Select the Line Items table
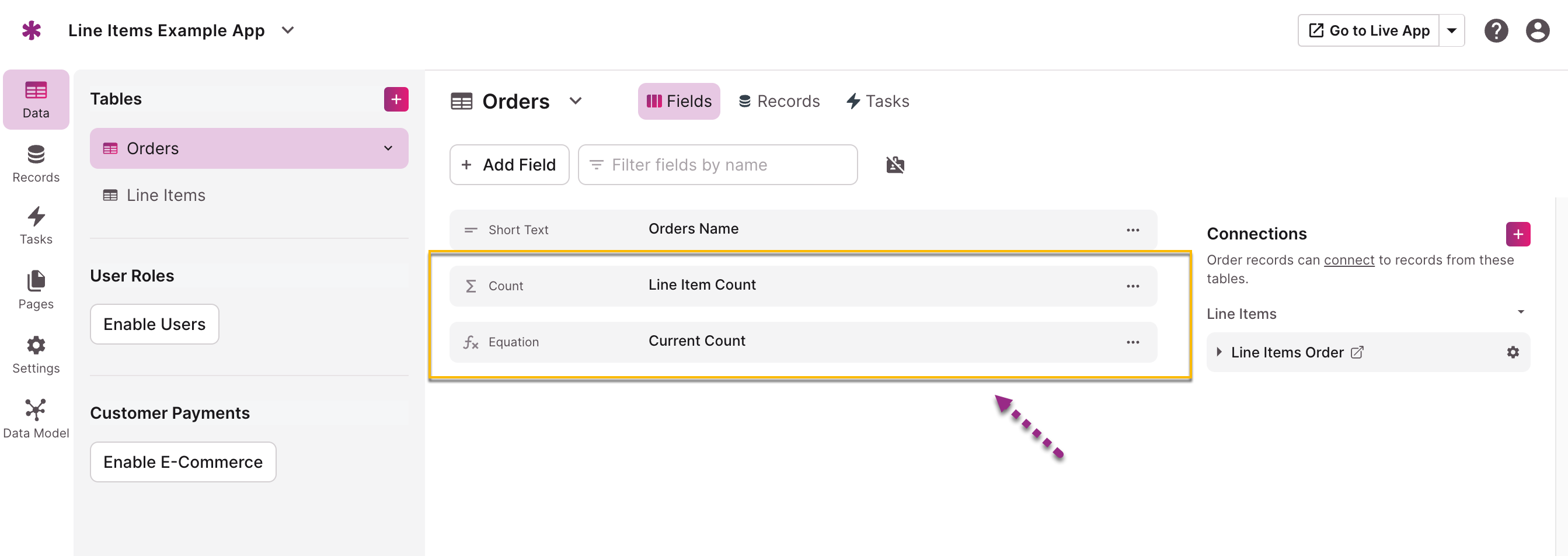Screen dimensions: 1568x556 166,195
